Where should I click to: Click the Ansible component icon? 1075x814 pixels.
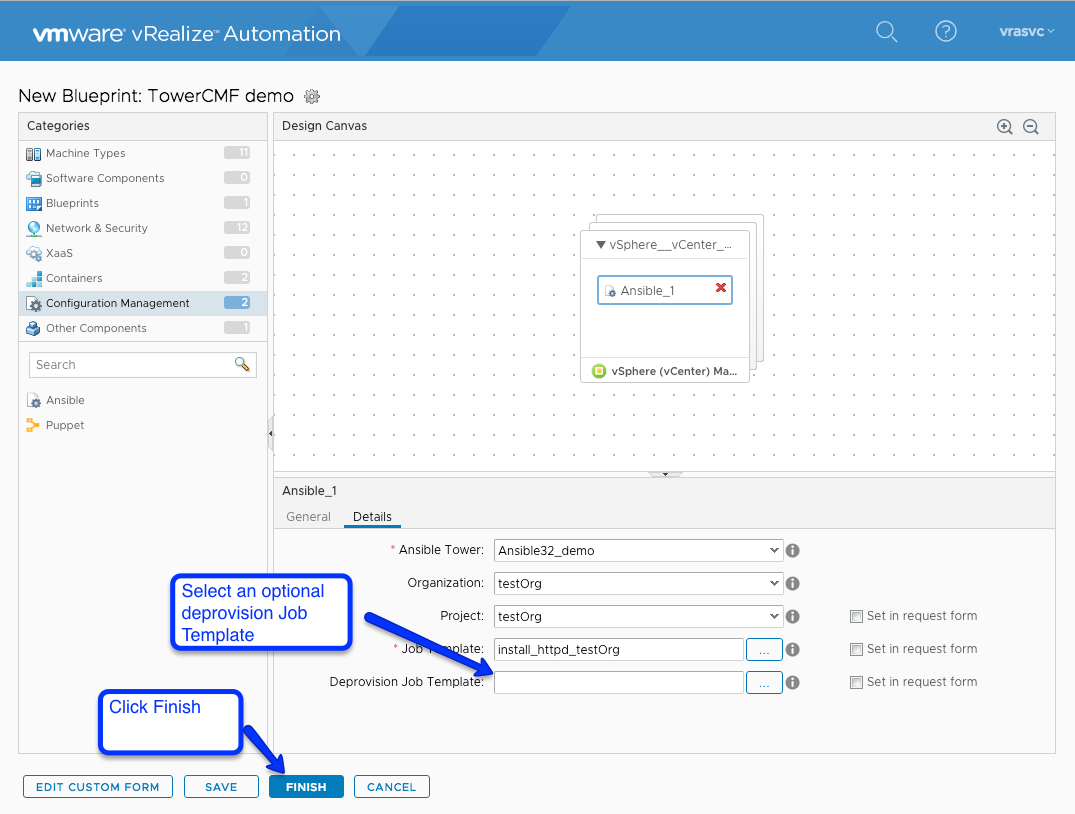(x=34, y=400)
